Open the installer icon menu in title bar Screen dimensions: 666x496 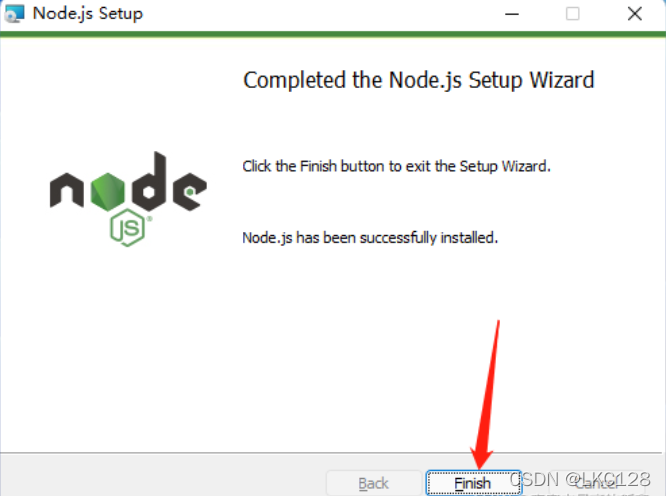[x=14, y=14]
